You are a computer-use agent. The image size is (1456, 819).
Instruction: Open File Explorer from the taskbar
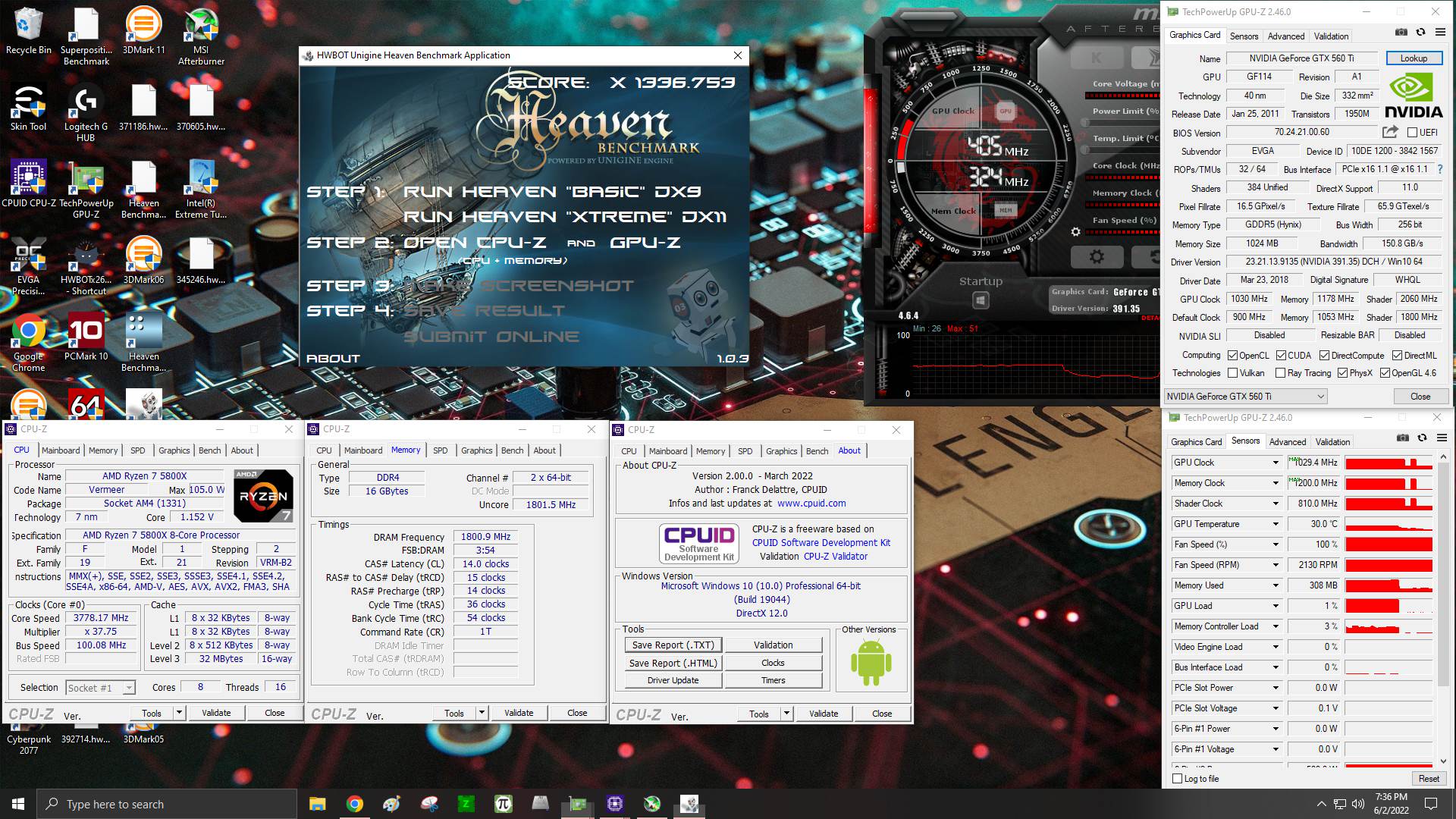coord(318,804)
